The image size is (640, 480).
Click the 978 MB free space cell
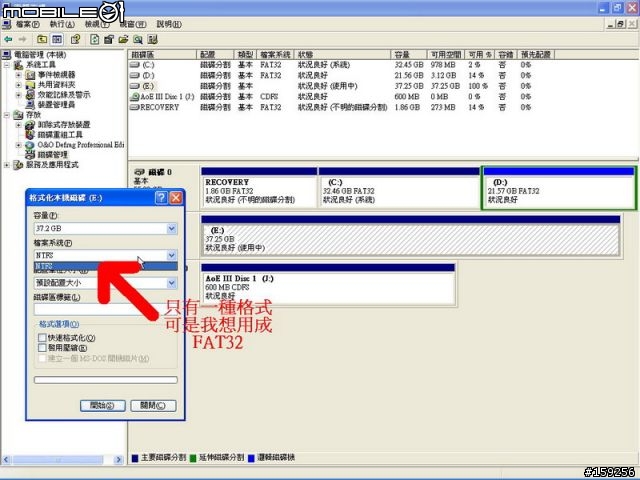click(443, 65)
